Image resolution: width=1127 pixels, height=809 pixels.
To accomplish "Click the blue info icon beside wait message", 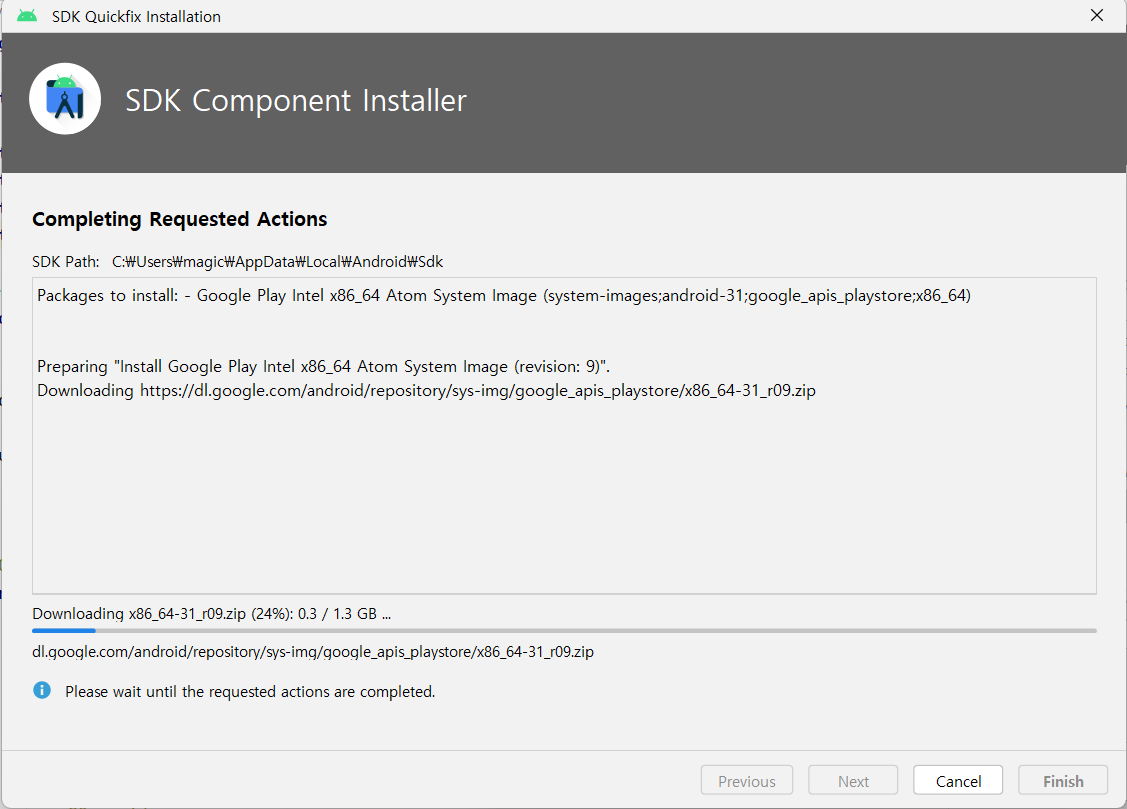I will [42, 690].
